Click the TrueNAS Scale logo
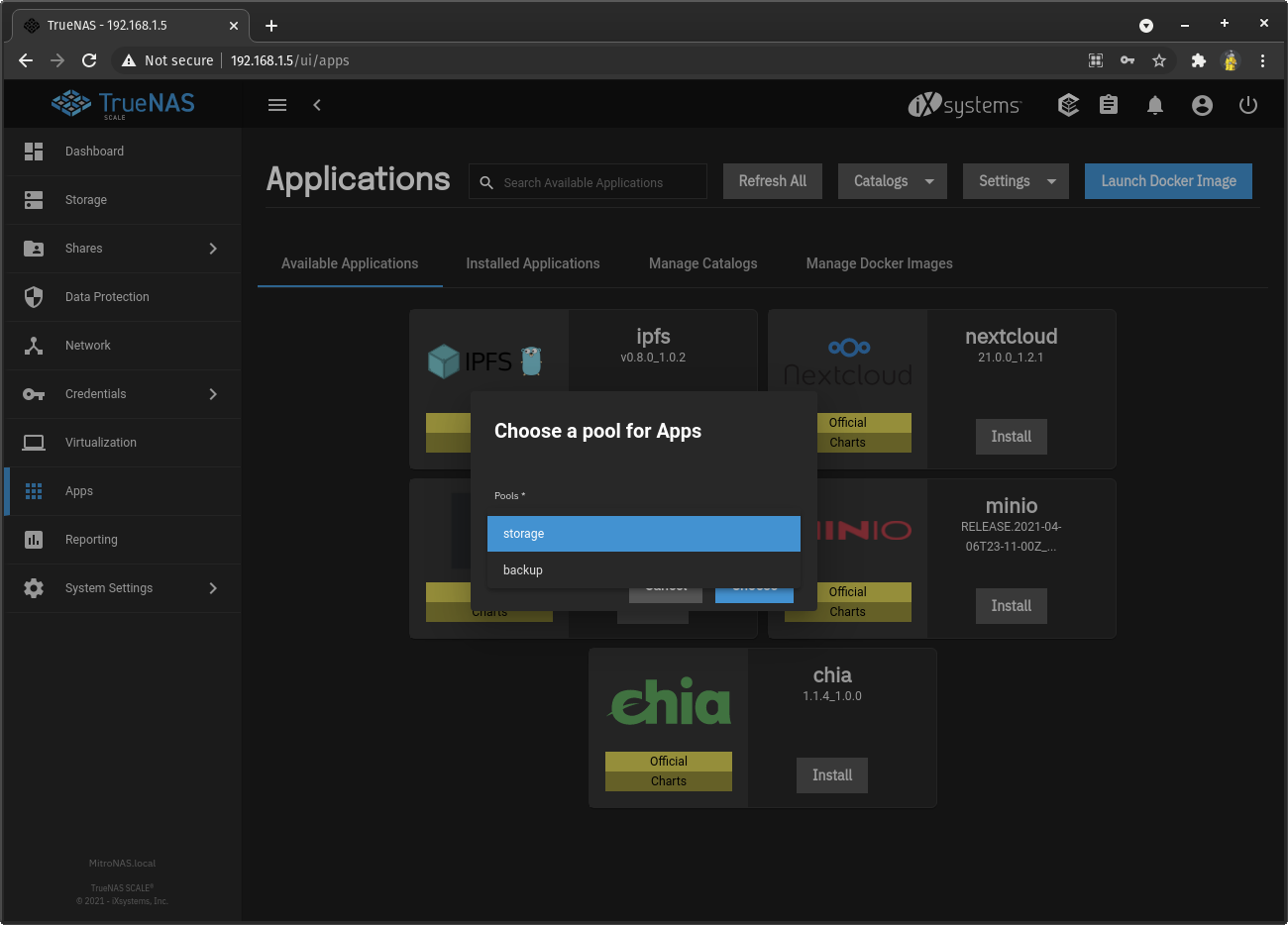 point(123,104)
